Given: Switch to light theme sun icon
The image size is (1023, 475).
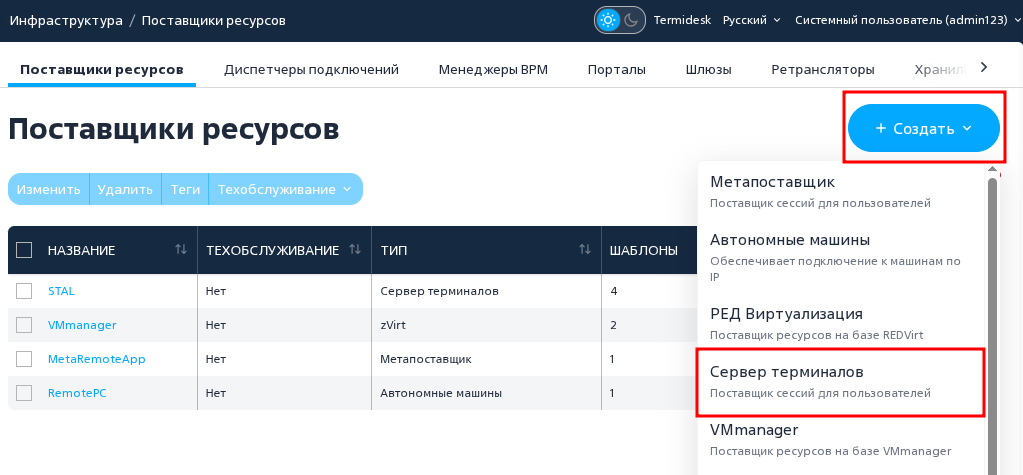Looking at the screenshot, I should pos(608,20).
